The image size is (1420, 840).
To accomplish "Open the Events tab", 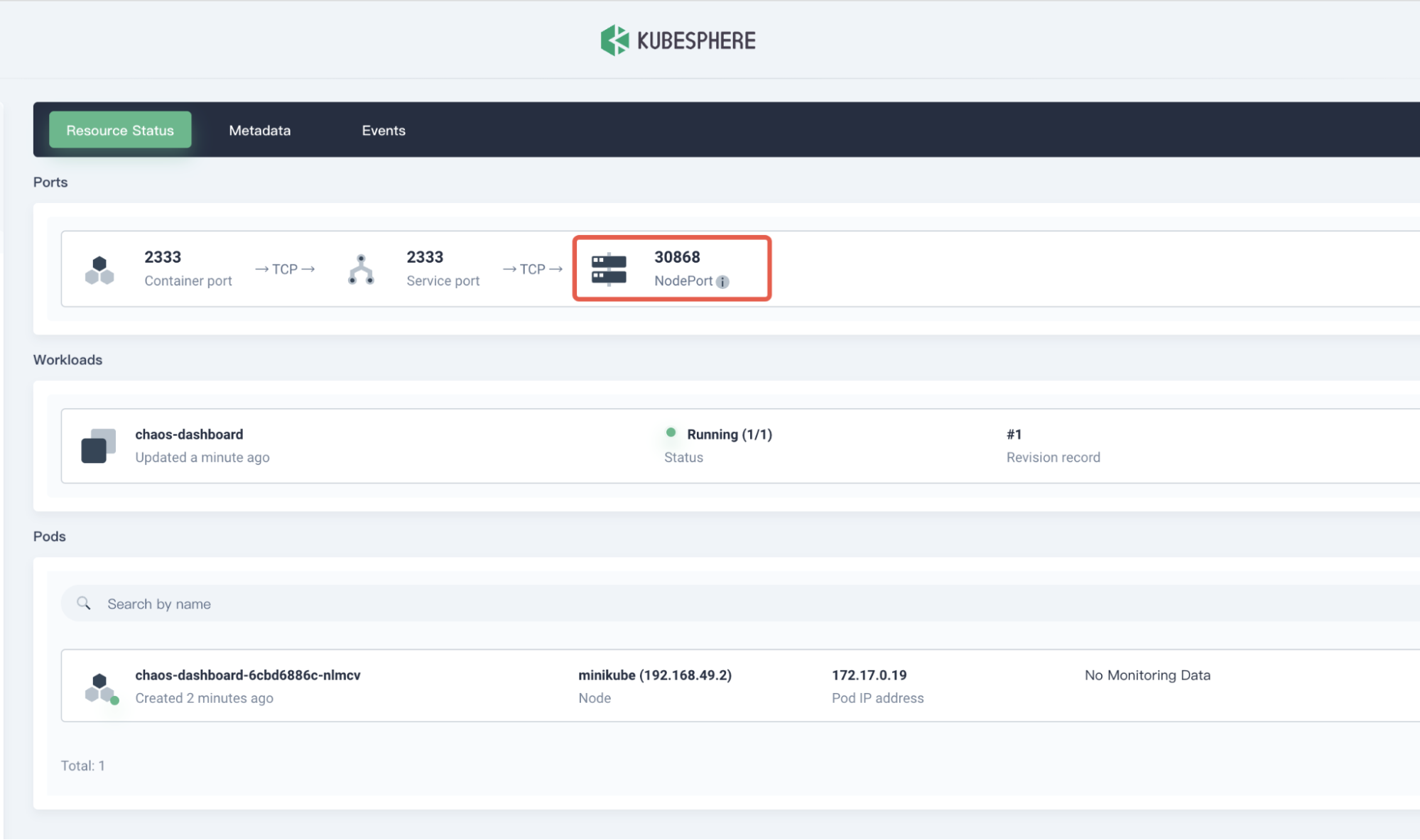I will [x=383, y=130].
